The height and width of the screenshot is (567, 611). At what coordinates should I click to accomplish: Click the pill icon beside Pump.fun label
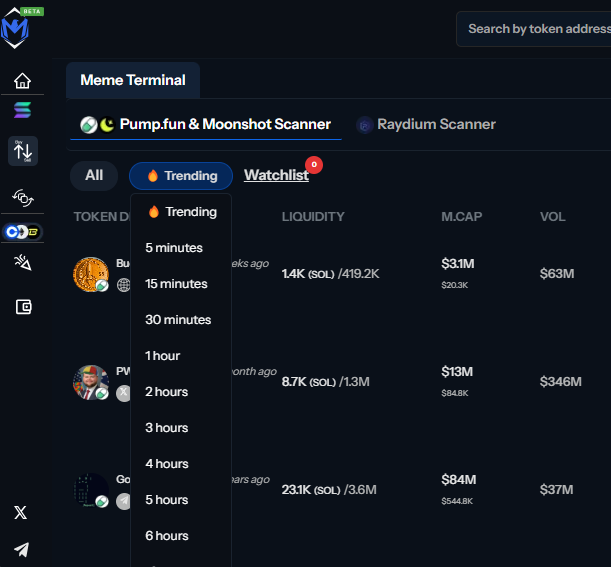click(88, 125)
